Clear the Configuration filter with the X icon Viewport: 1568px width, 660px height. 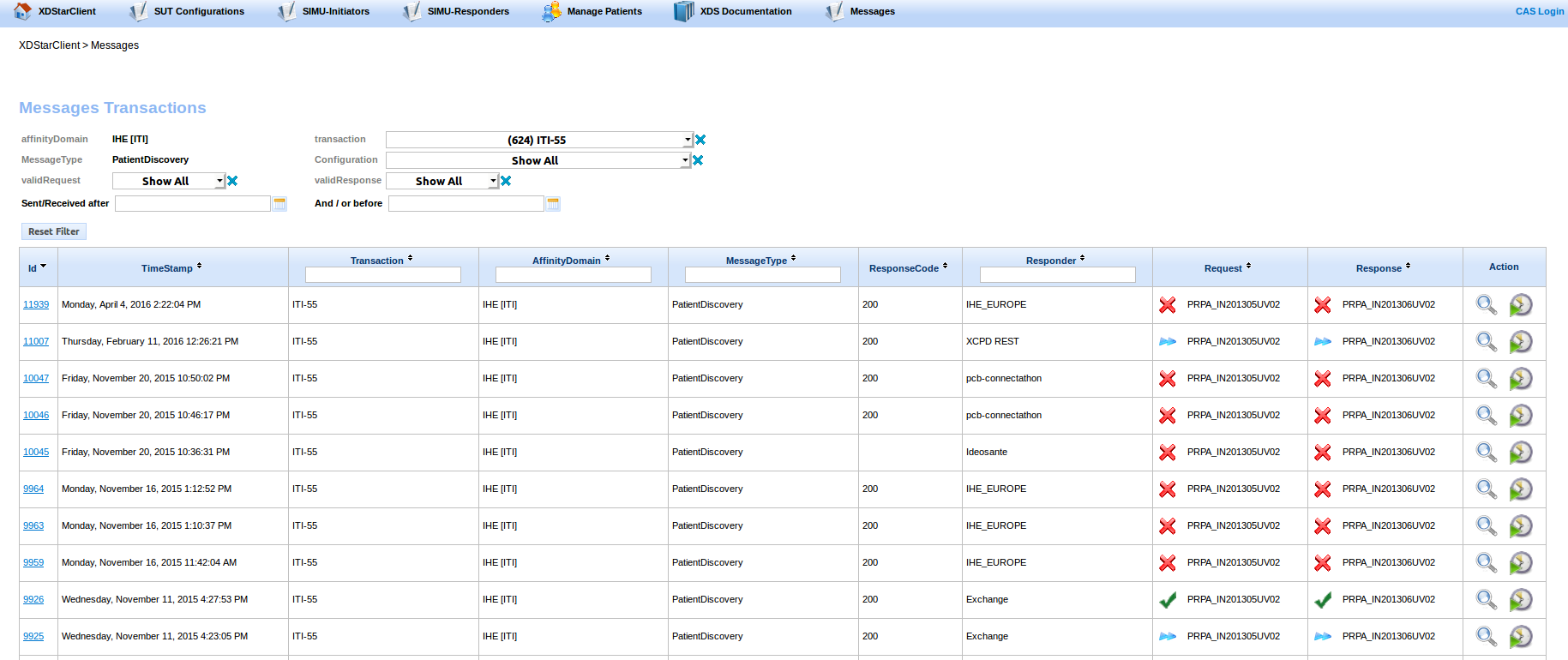point(698,160)
